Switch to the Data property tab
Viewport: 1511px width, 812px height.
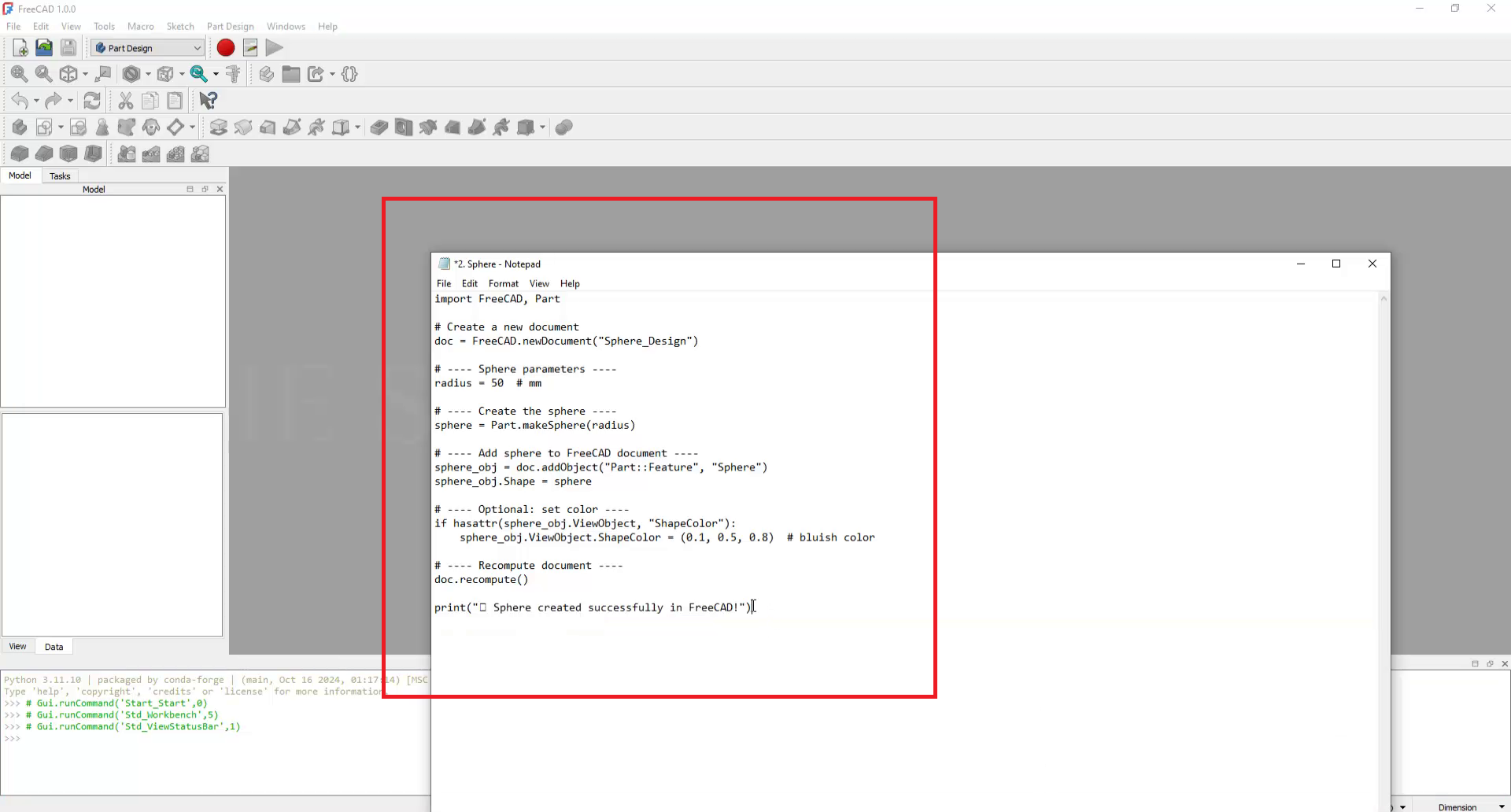(x=54, y=647)
